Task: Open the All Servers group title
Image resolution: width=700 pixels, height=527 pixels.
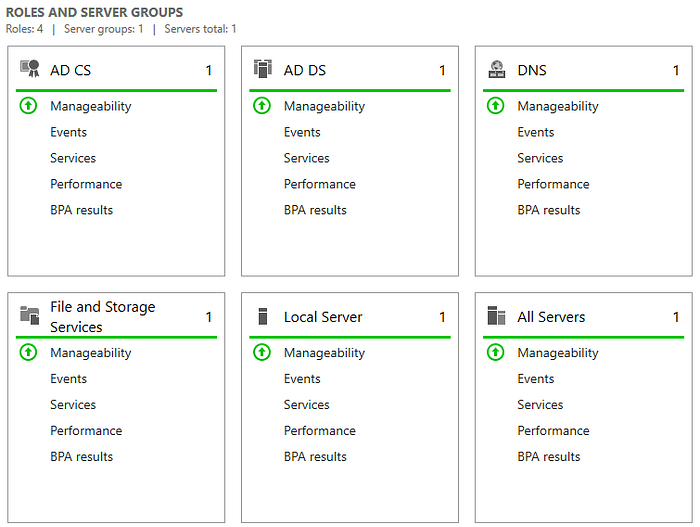Action: coord(551,317)
